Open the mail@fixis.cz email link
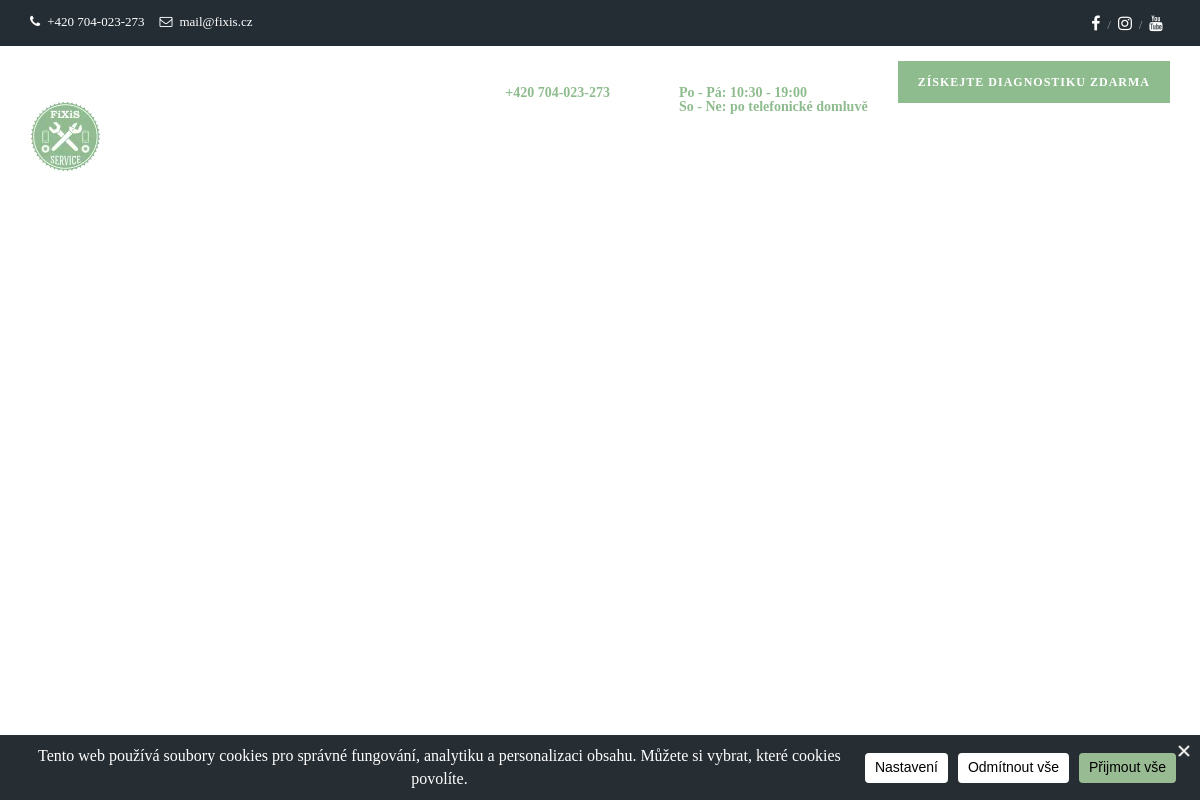Screen dimensions: 1200x800 click(x=216, y=22)
